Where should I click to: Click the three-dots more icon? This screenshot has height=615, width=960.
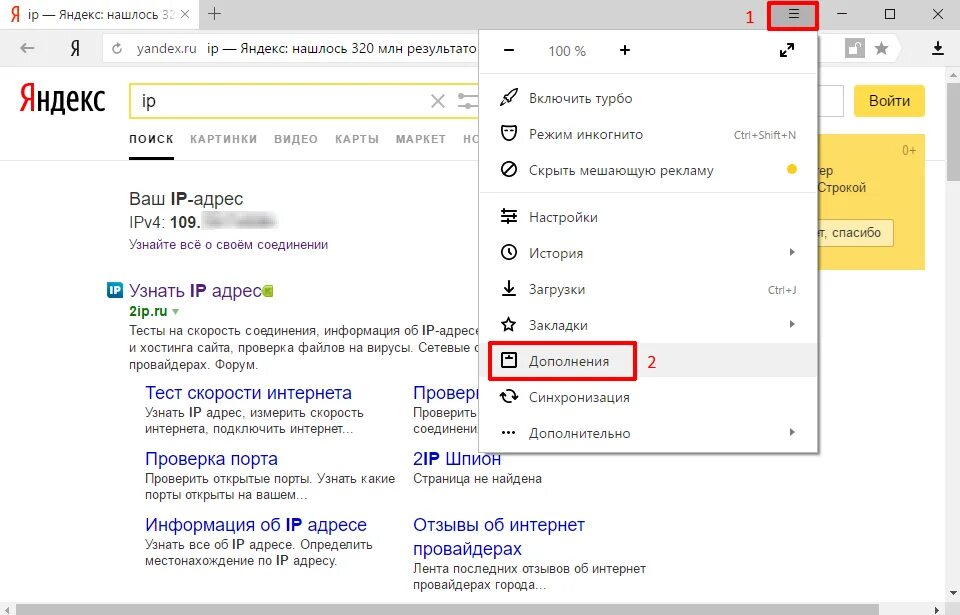coord(509,432)
